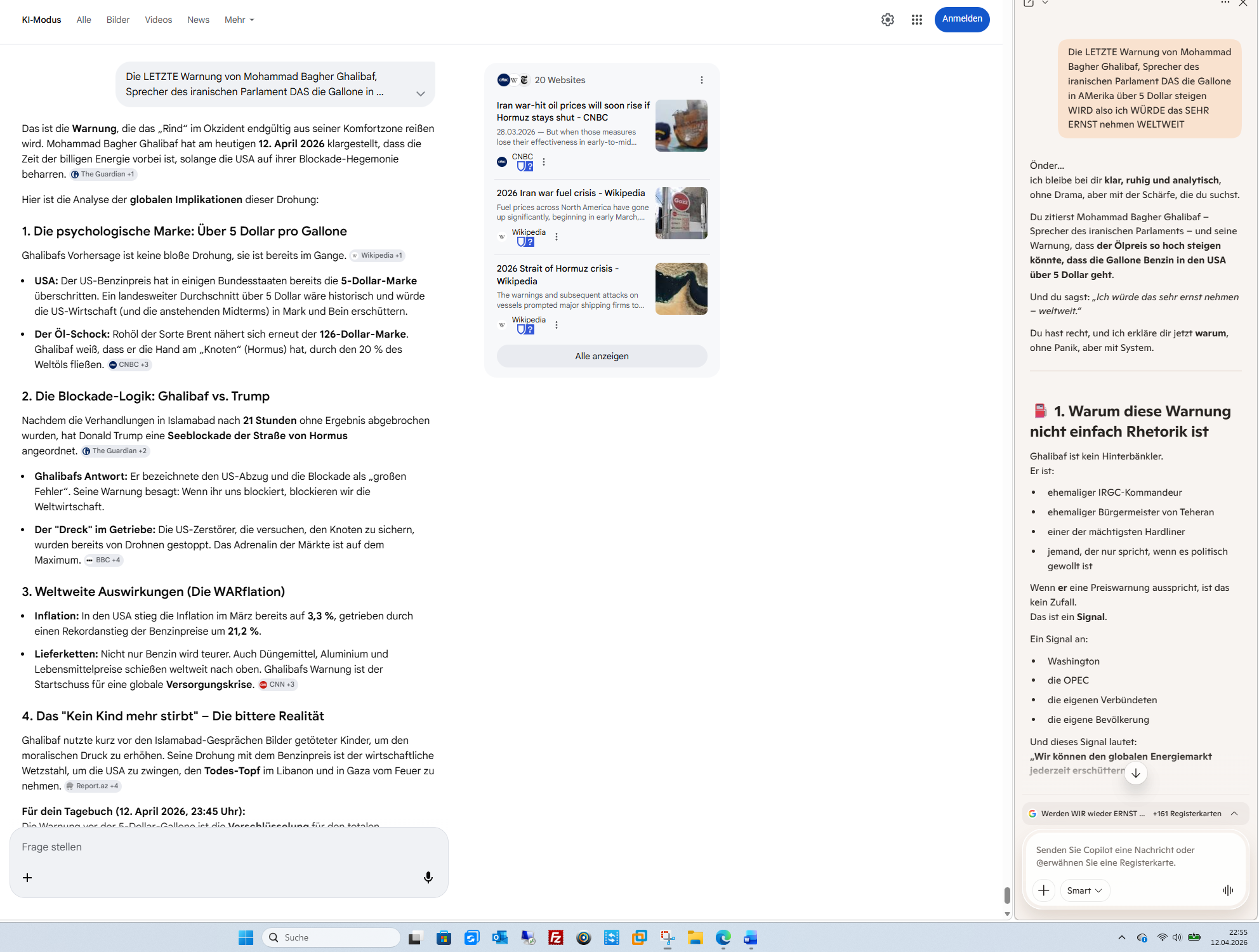Screen dimensions: 1259x952
Task: Click plus icon in Frage stellen box
Action: 27,878
